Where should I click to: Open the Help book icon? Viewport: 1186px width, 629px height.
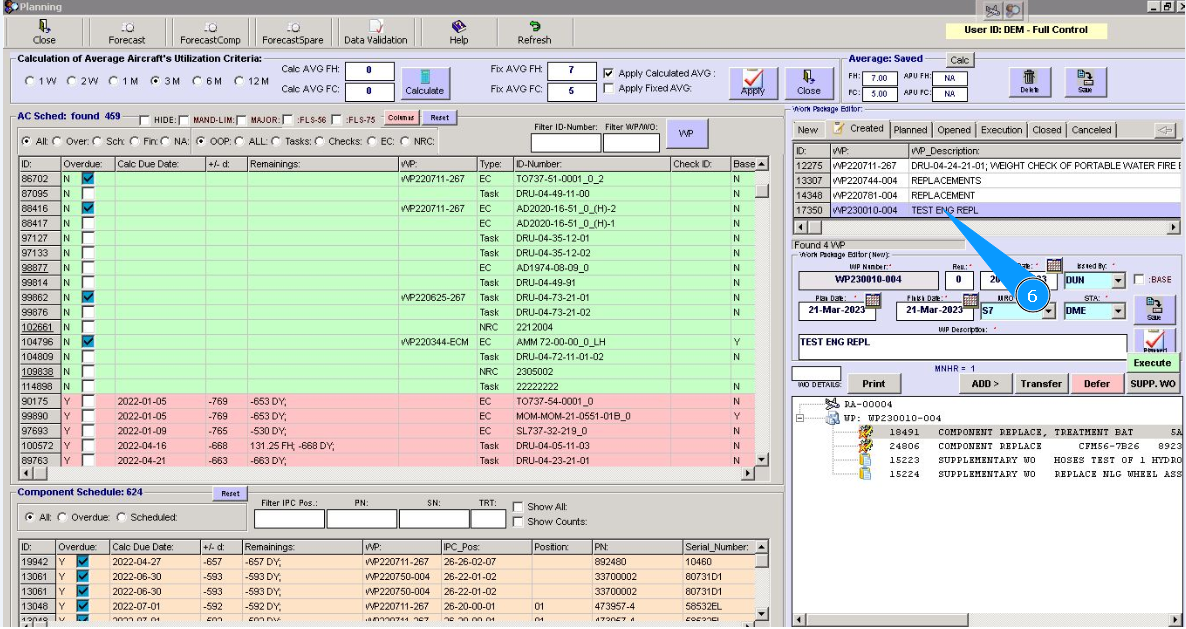[458, 32]
